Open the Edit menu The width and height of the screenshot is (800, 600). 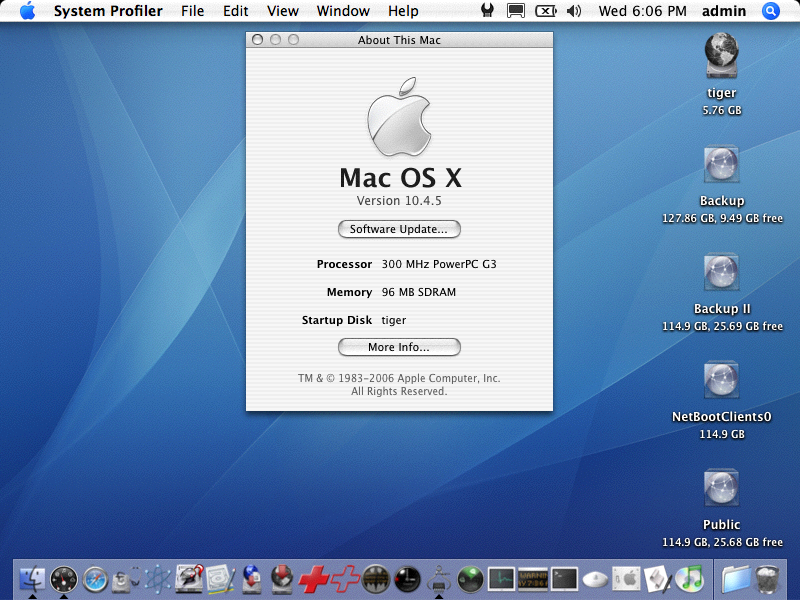[x=235, y=11]
